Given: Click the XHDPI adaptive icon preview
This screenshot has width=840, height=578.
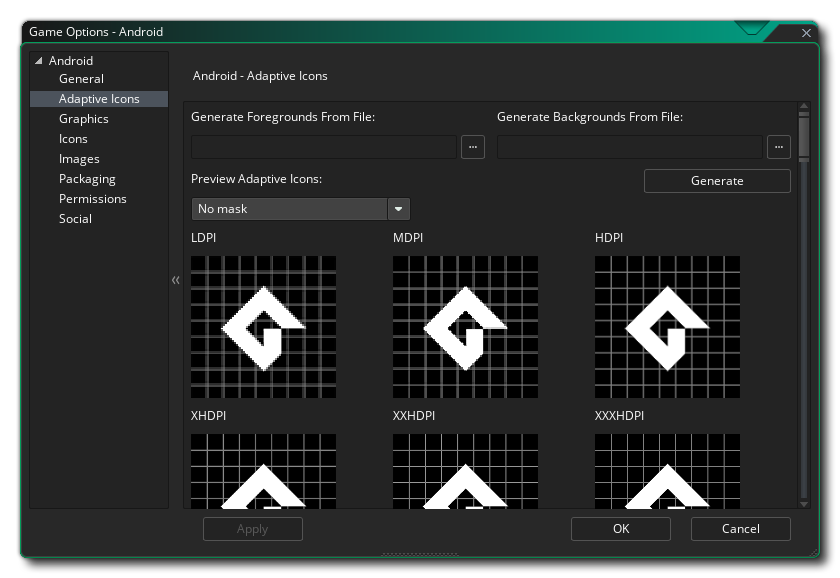Looking at the screenshot, I should click(x=263, y=470).
